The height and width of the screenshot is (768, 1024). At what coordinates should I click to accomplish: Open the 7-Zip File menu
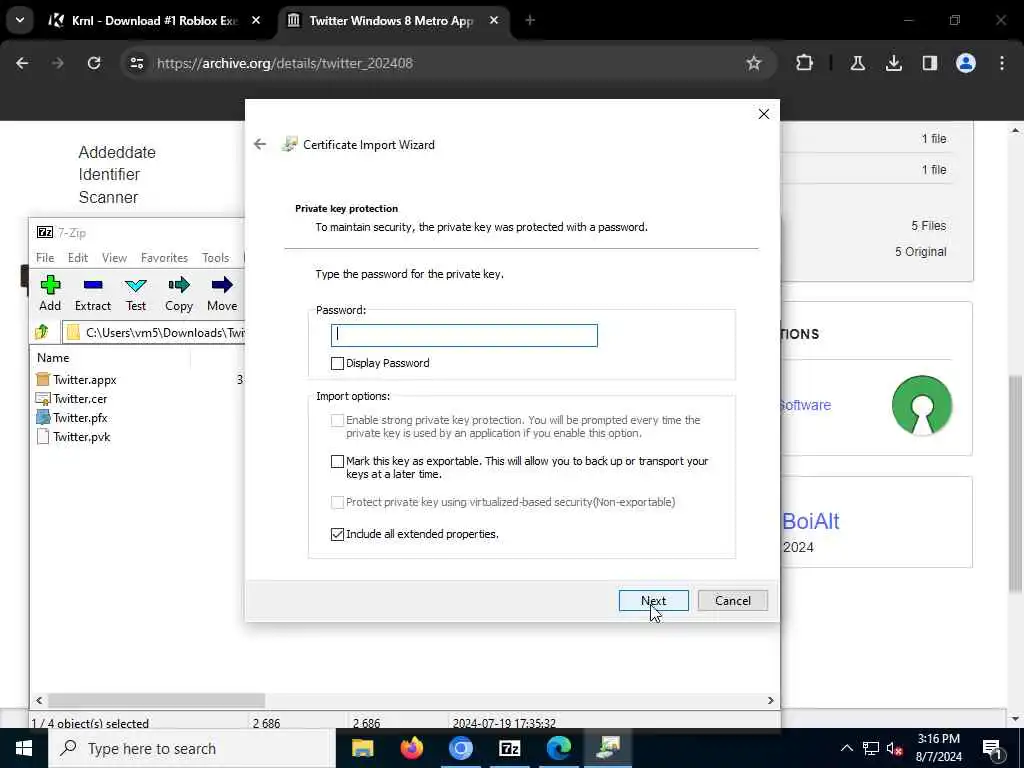[45, 258]
